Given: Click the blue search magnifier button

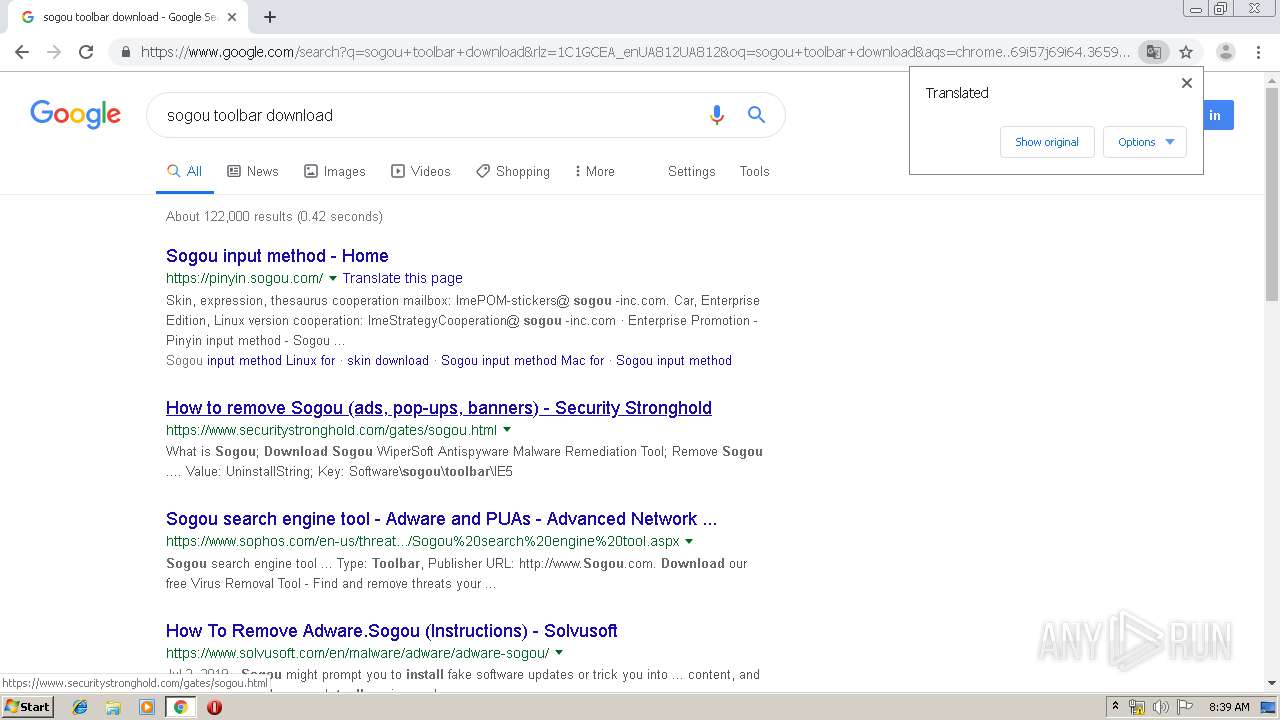Looking at the screenshot, I should pyautogui.click(x=756, y=115).
